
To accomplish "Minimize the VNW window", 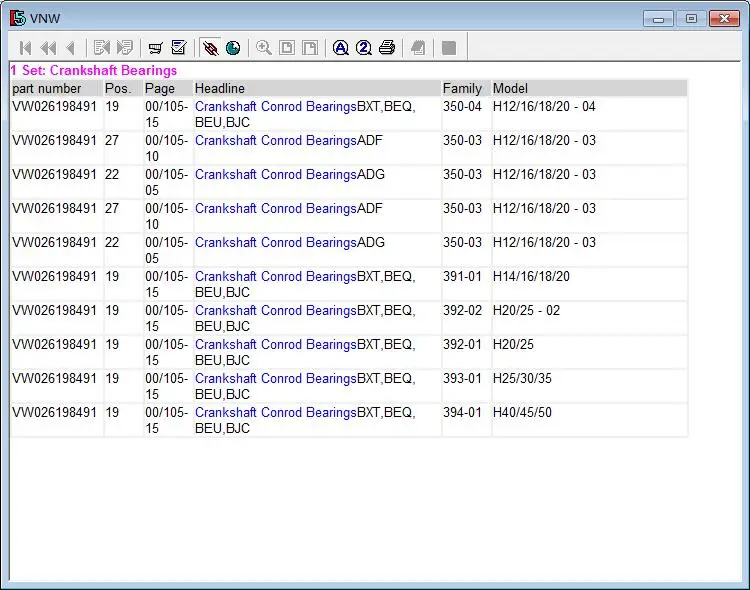I will [x=659, y=19].
